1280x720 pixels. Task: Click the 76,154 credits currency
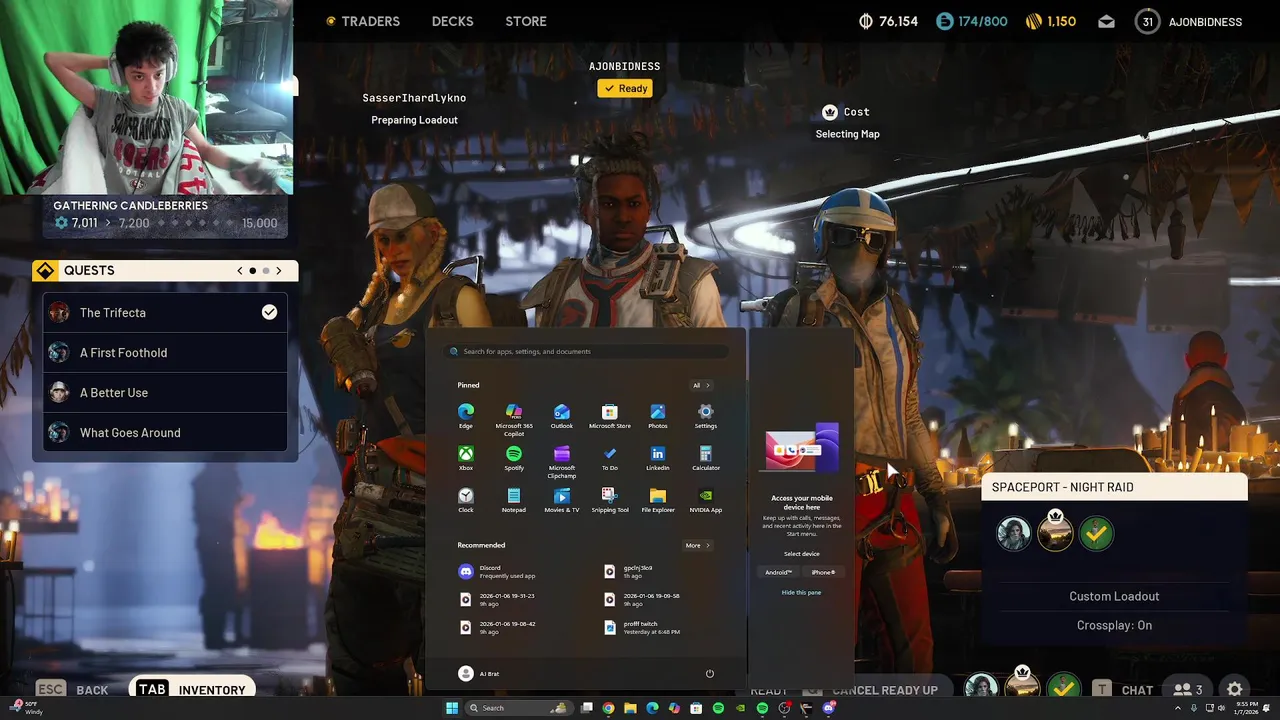click(888, 21)
